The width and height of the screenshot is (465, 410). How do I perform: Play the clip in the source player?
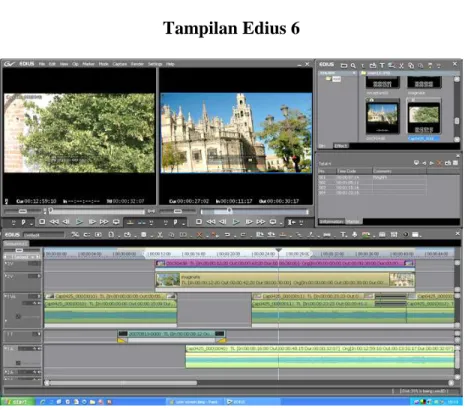pos(79,222)
